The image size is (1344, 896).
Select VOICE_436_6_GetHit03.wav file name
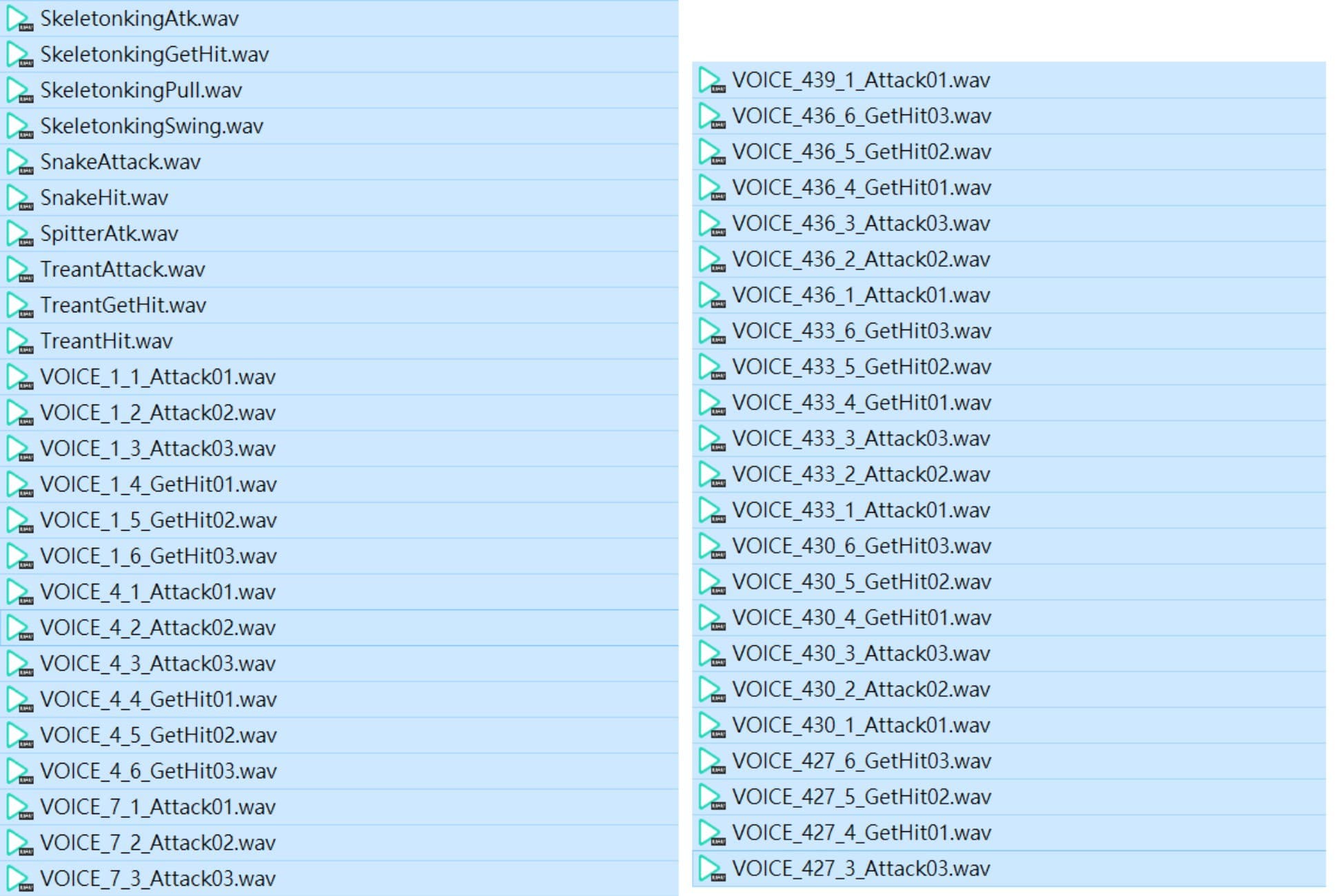coord(862,116)
